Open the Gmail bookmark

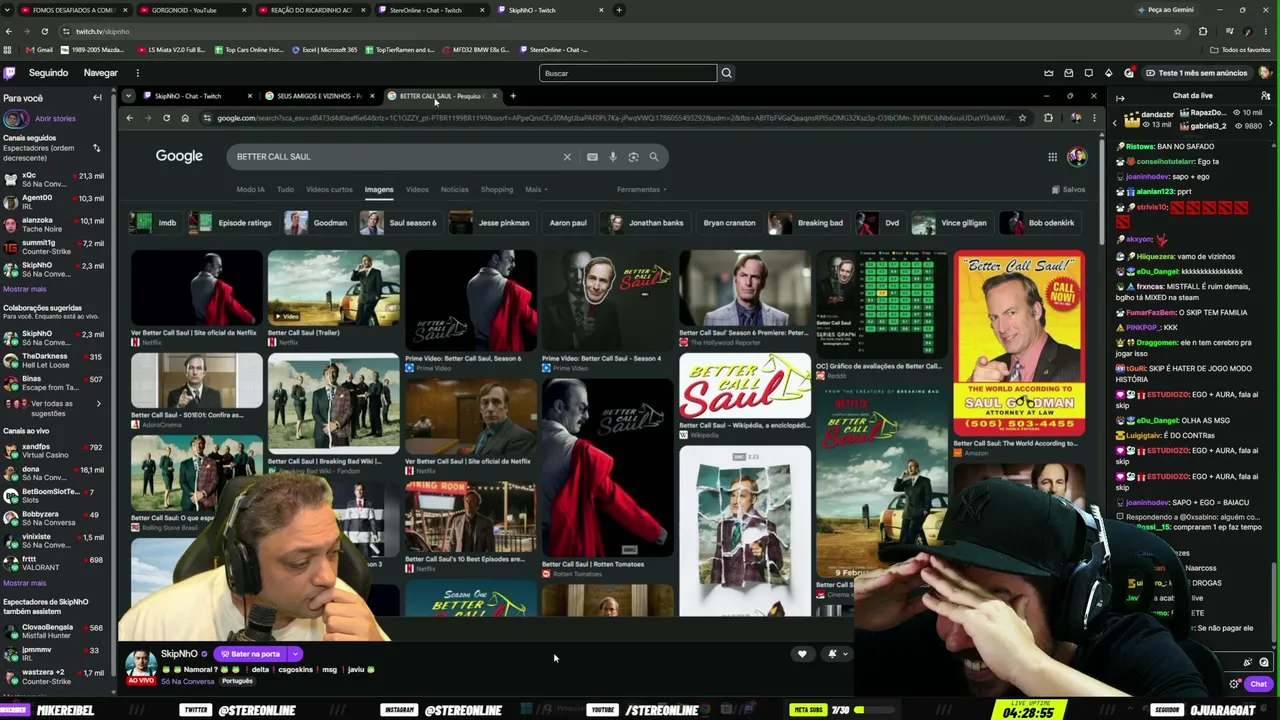[40, 50]
